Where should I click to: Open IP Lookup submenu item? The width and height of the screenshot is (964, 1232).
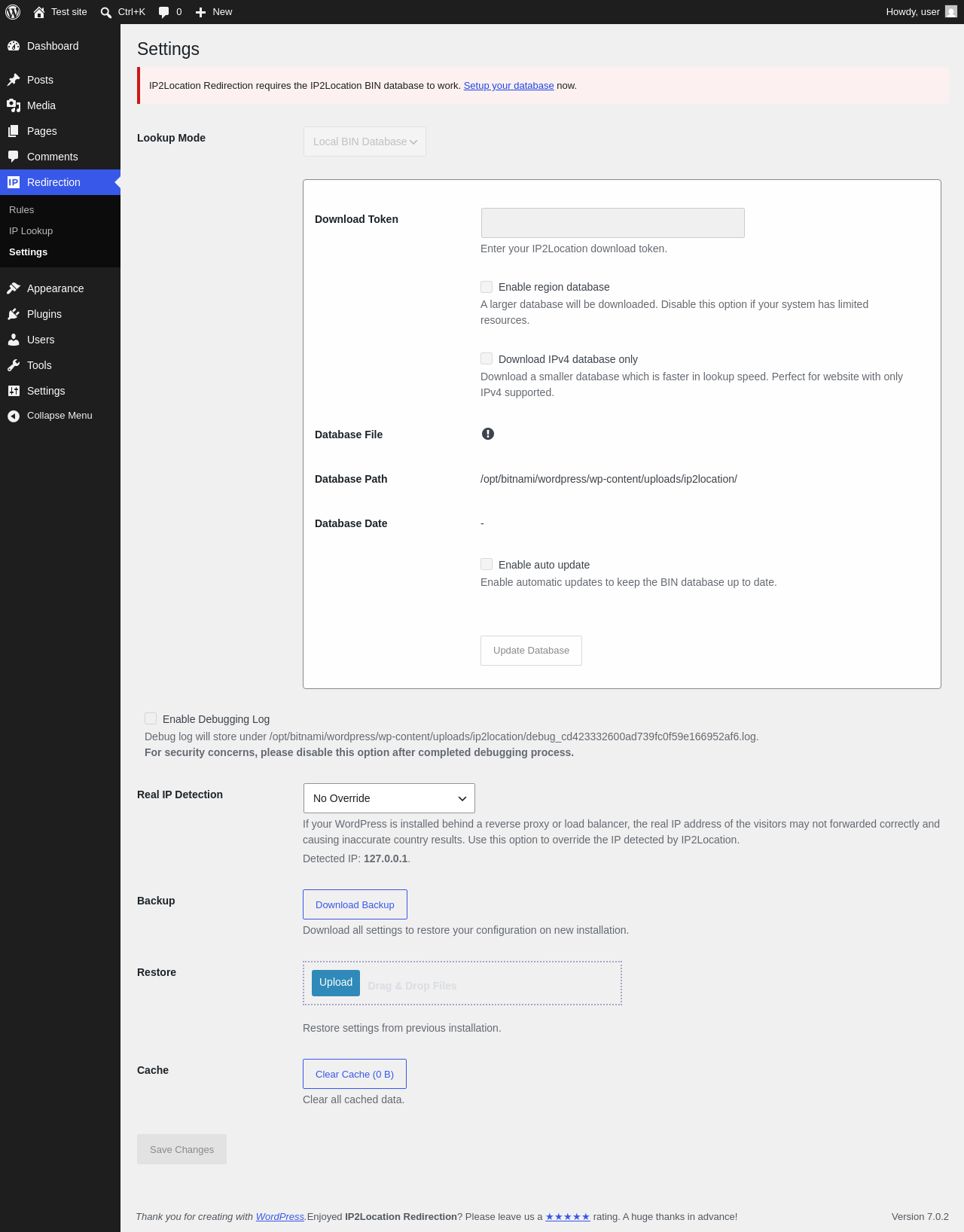click(31, 231)
